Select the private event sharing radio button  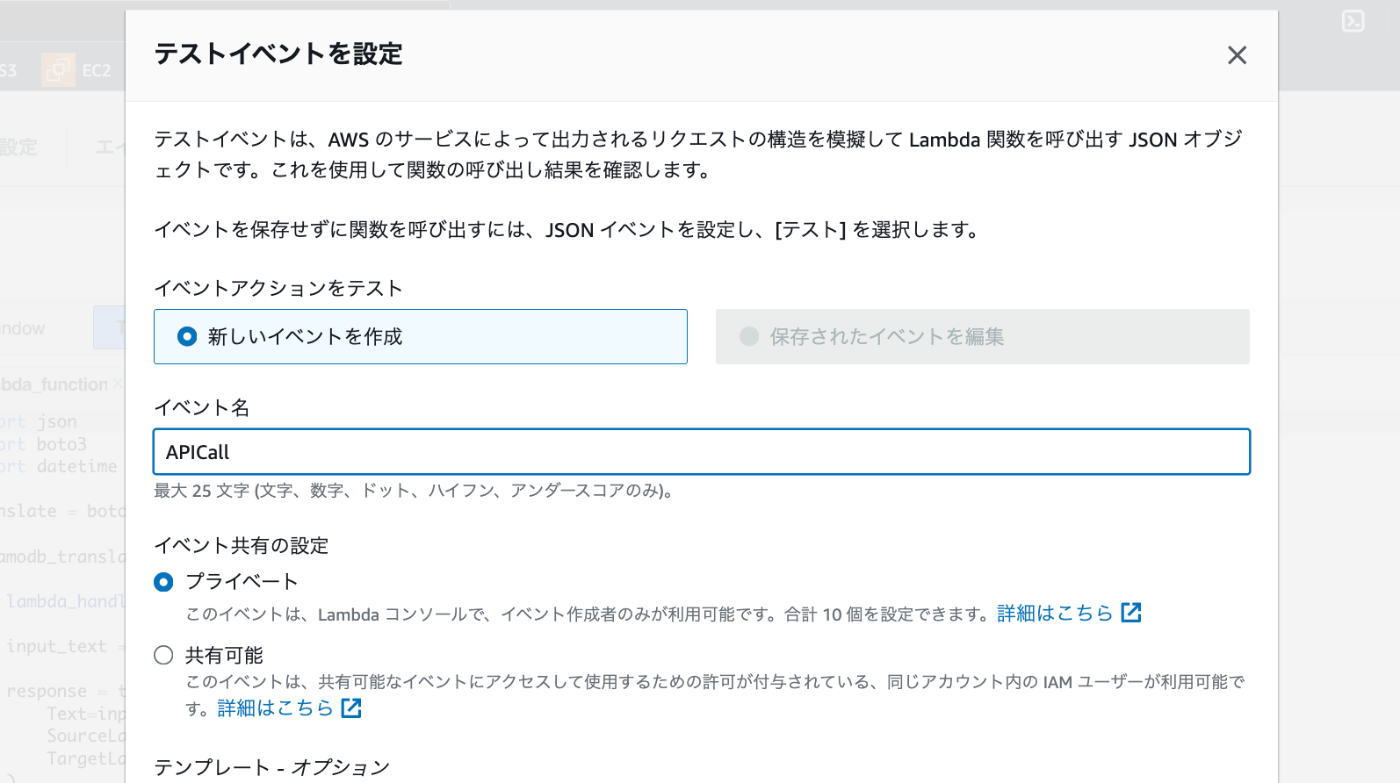click(x=164, y=582)
